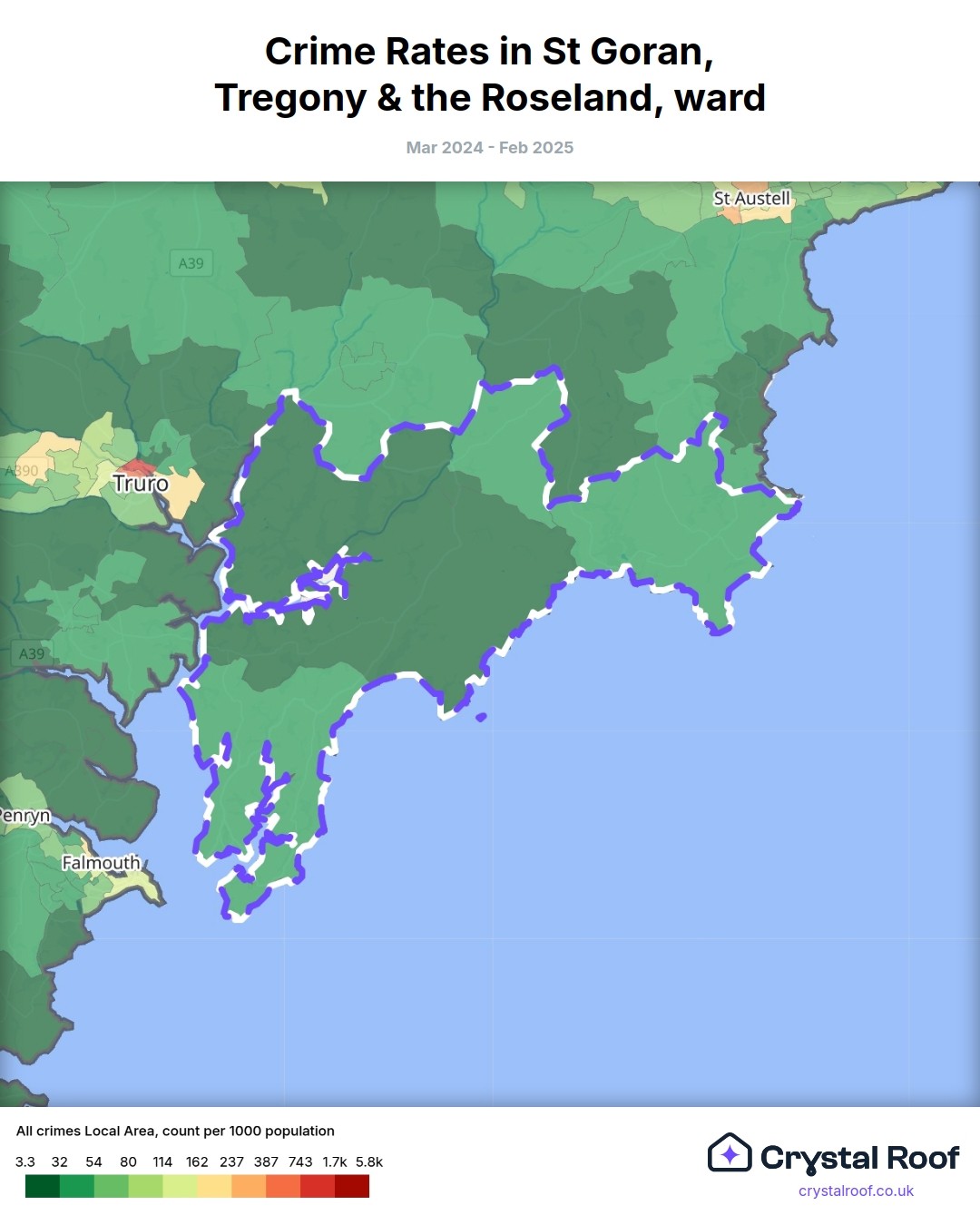
Task: Click the A39 road shield north of Truro
Action: coord(191,263)
